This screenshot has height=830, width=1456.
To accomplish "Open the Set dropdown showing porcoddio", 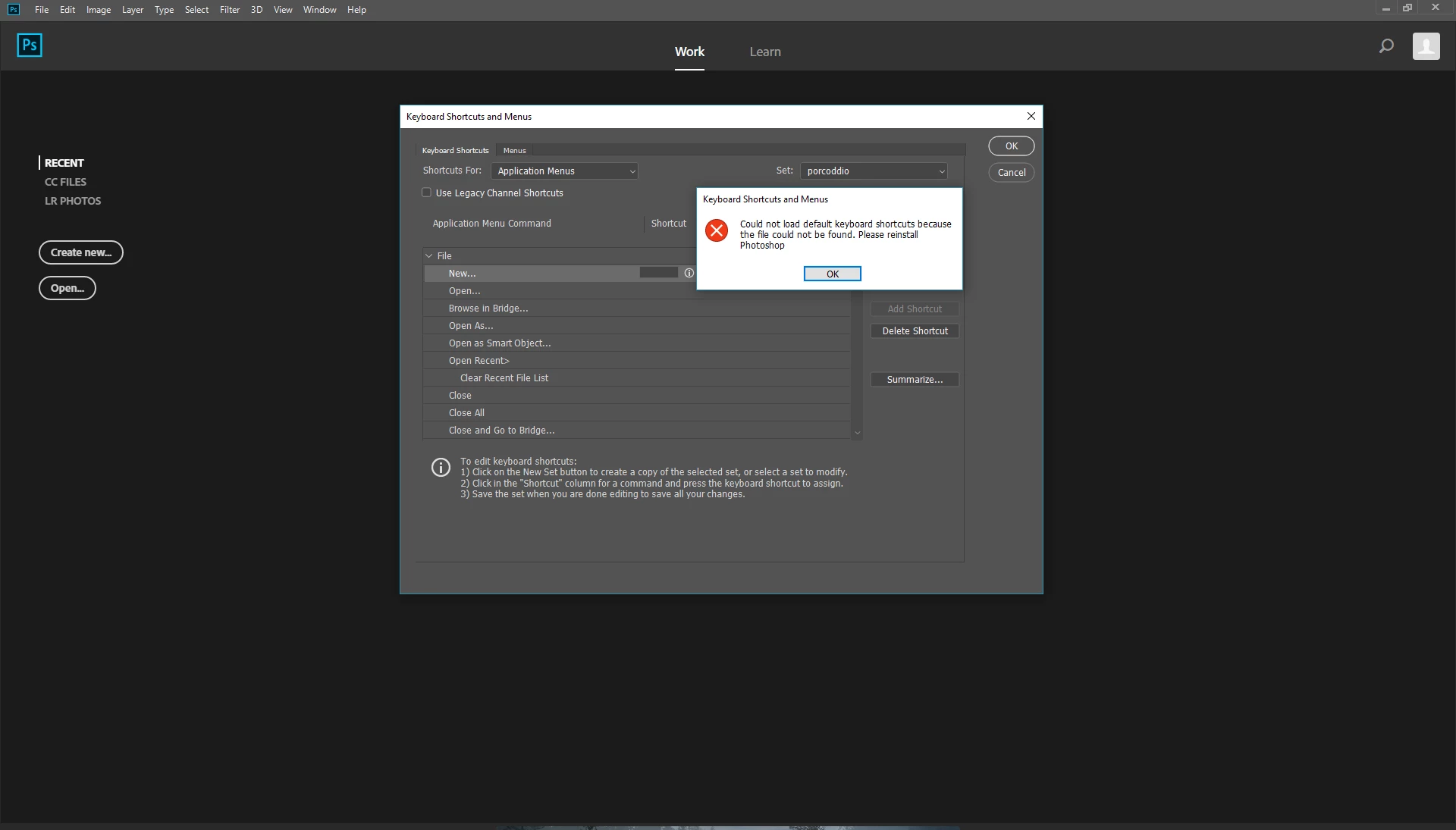I will [874, 171].
